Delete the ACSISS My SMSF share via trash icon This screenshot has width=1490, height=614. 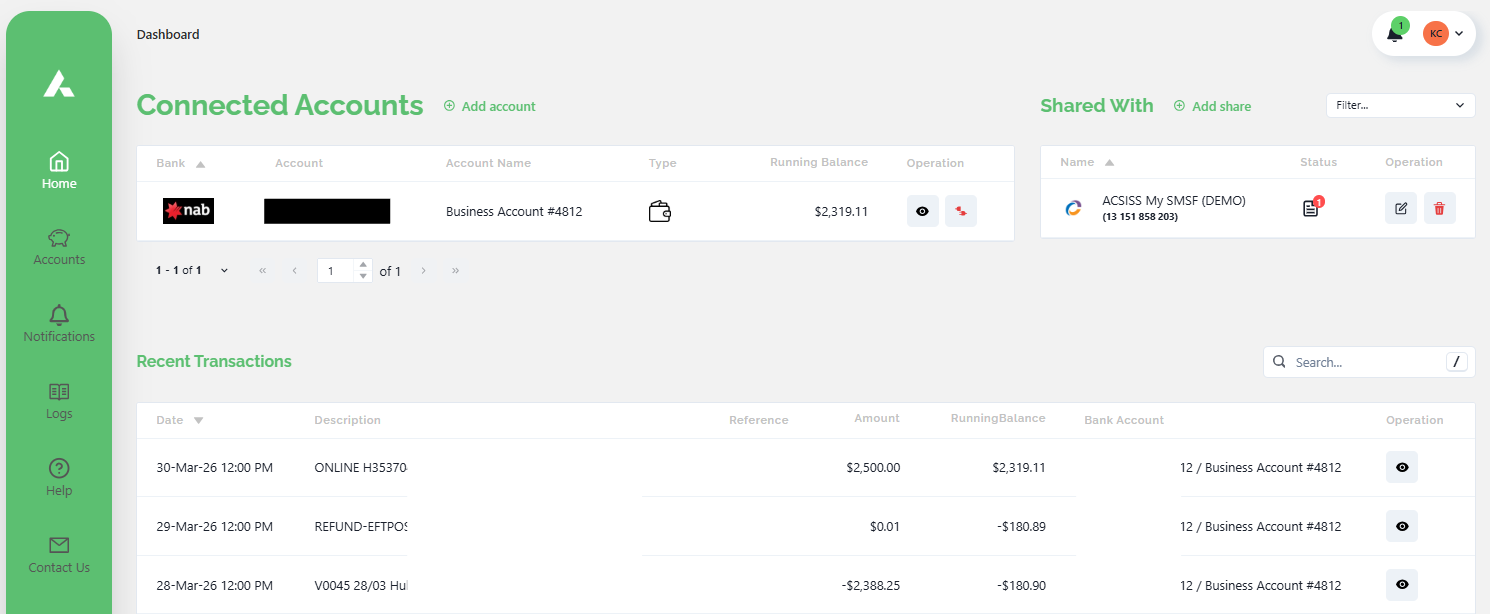[1439, 208]
